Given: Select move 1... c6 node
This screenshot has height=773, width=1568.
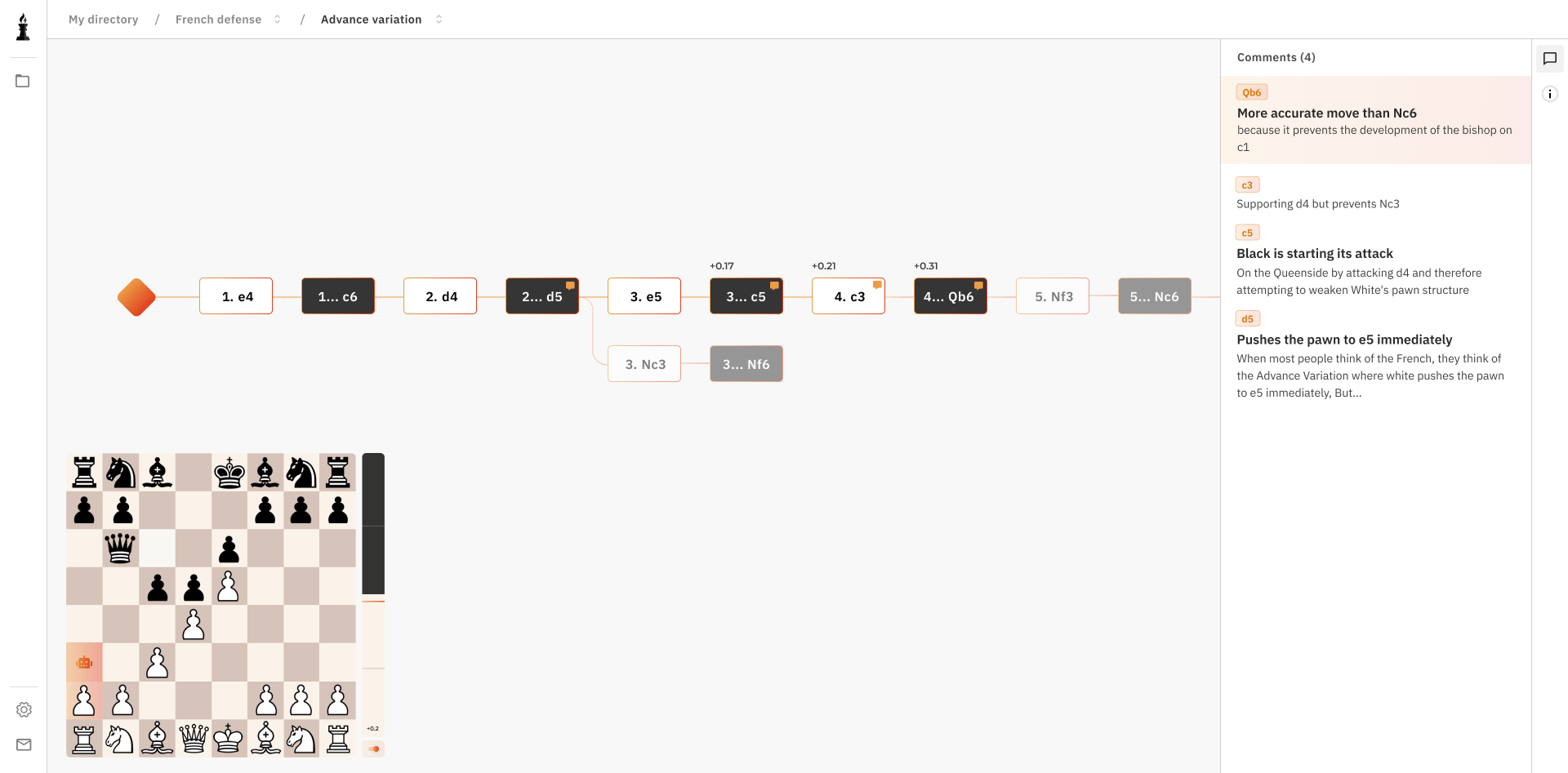Looking at the screenshot, I should coord(338,296).
